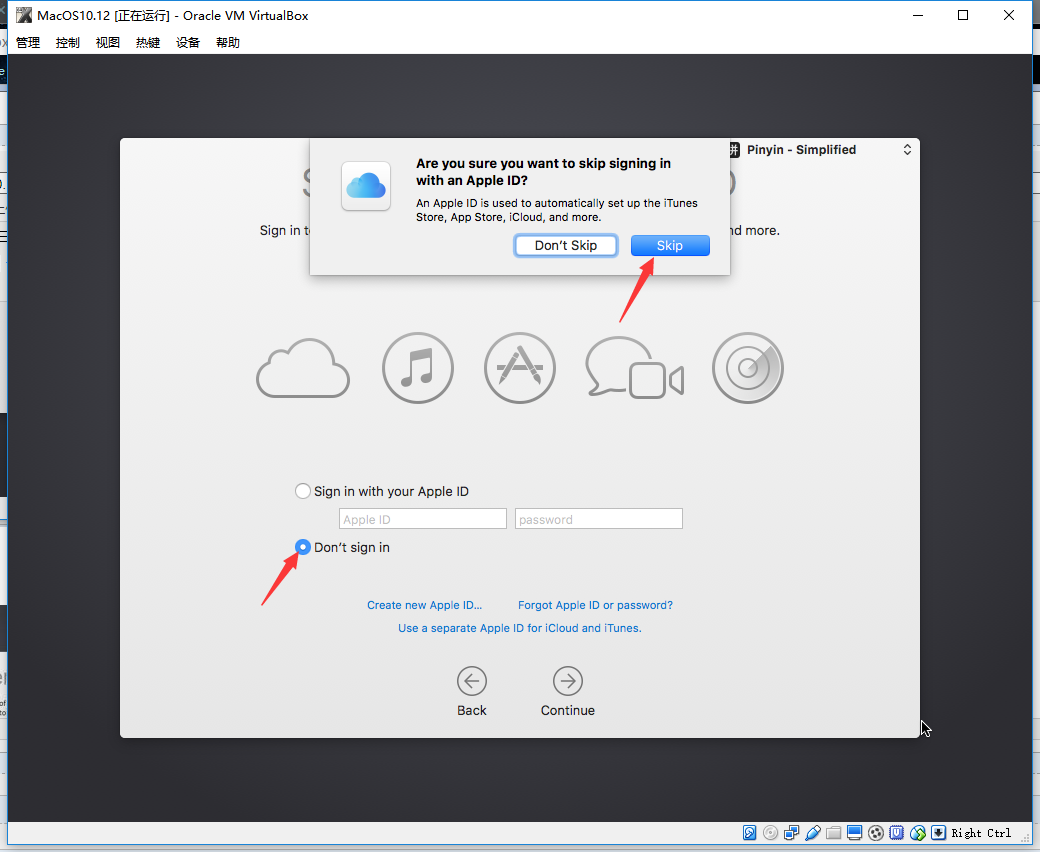Select the Don't sign in option
The height and width of the screenshot is (852, 1040).
(302, 547)
